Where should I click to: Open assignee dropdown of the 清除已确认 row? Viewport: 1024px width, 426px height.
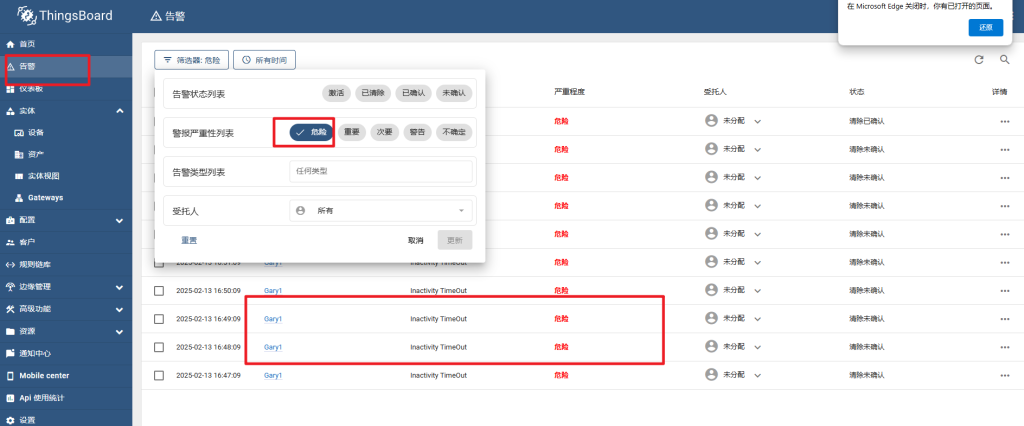pos(733,121)
